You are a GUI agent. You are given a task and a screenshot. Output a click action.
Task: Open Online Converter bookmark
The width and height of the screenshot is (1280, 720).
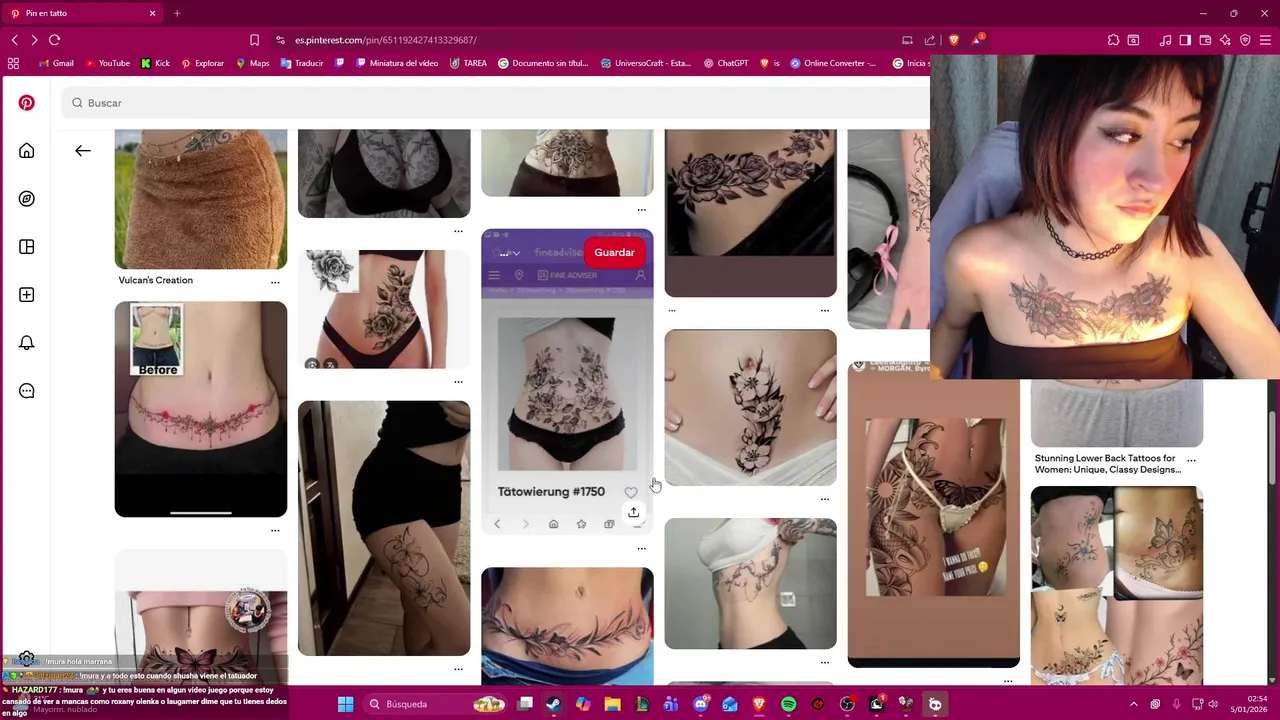833,63
